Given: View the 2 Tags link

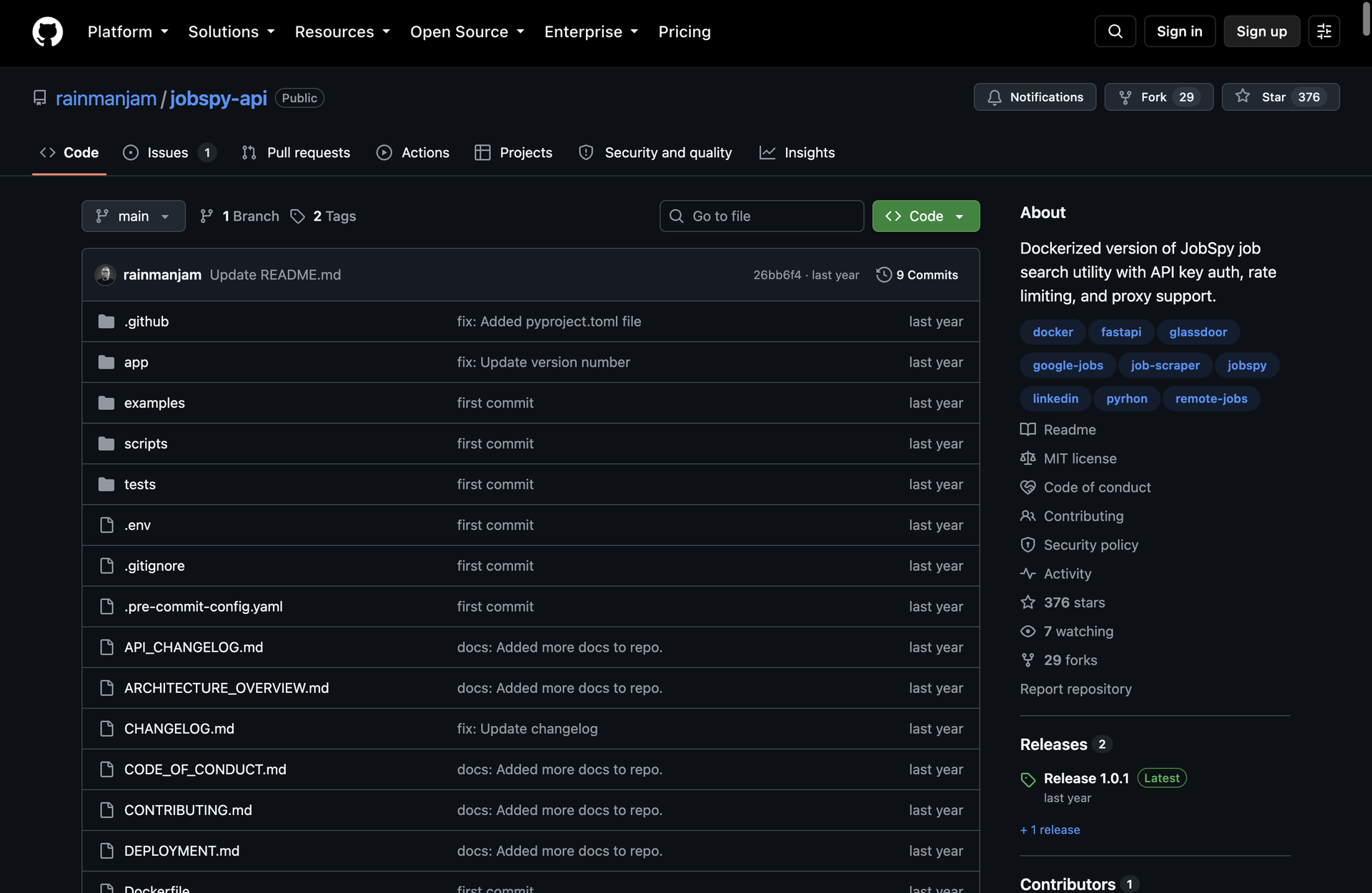Looking at the screenshot, I should [323, 216].
